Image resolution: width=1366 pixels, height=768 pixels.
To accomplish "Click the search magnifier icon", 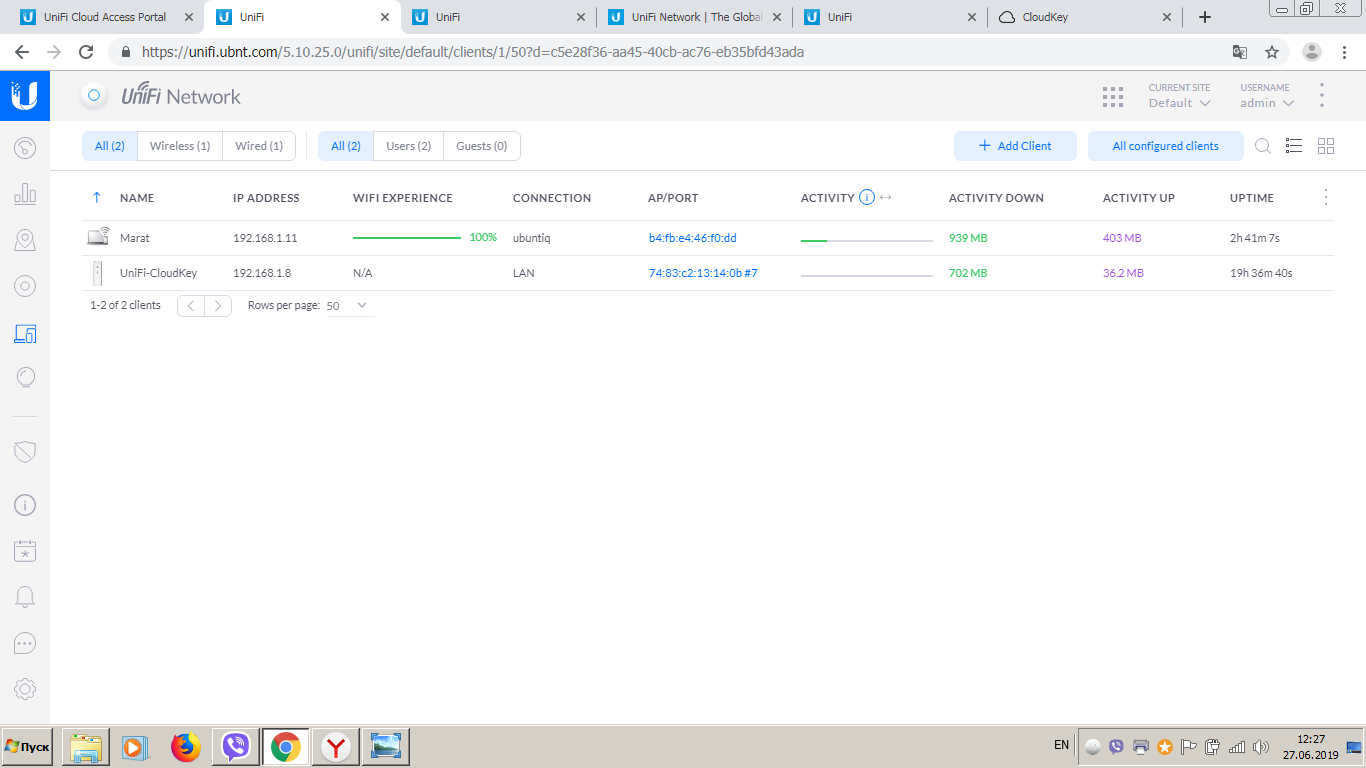I will tap(1263, 146).
